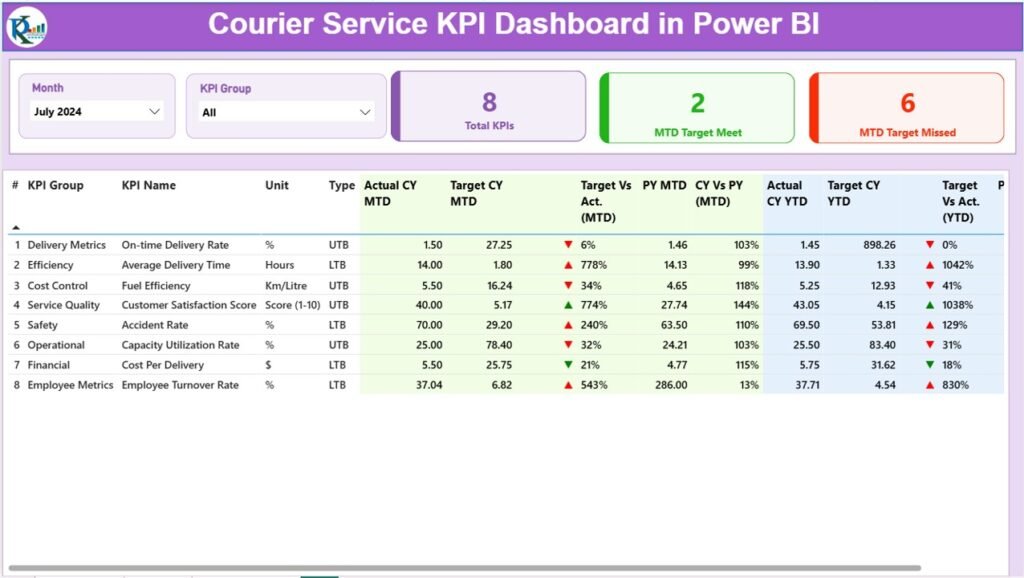Click red down arrow beside On-time Delivery Rate variance
This screenshot has width=1024, height=578.
click(x=568, y=244)
